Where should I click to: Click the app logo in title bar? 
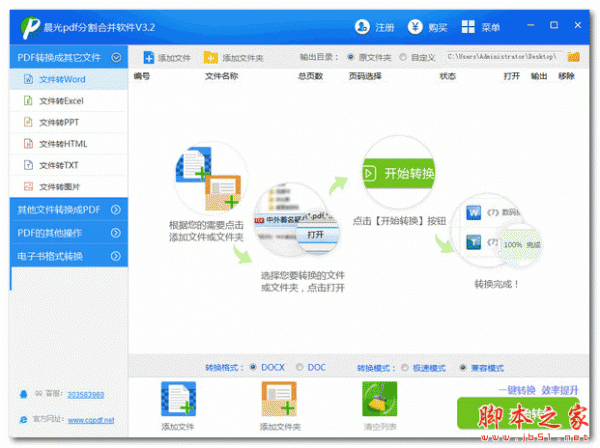tap(30, 28)
